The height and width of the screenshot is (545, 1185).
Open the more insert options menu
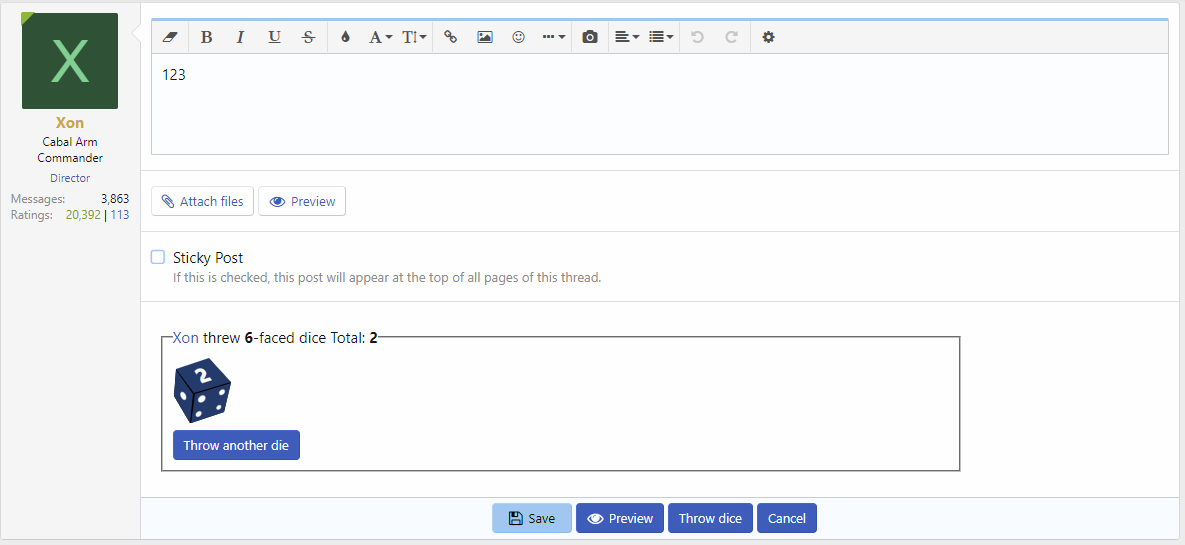click(x=553, y=37)
